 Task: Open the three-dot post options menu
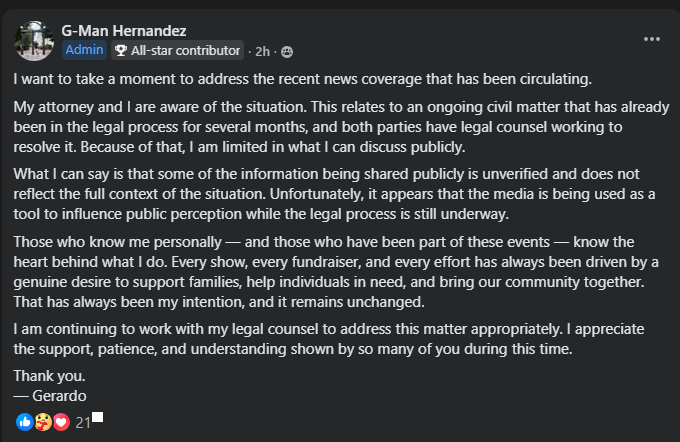point(652,39)
